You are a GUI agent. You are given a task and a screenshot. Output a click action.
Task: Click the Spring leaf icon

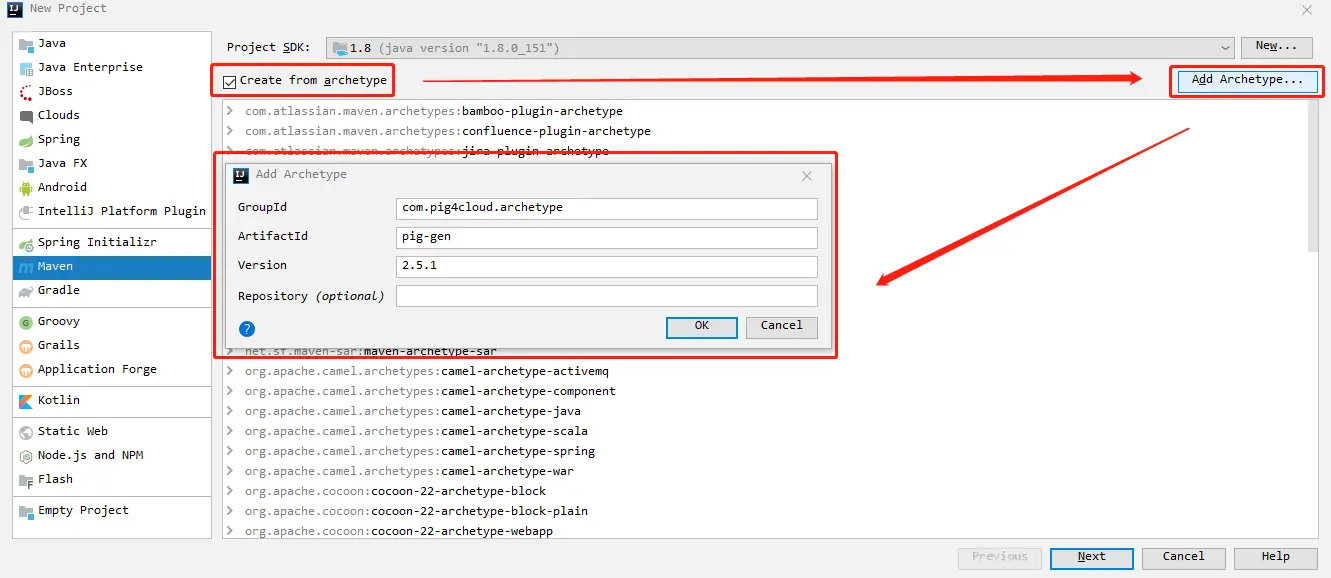tap(26, 140)
